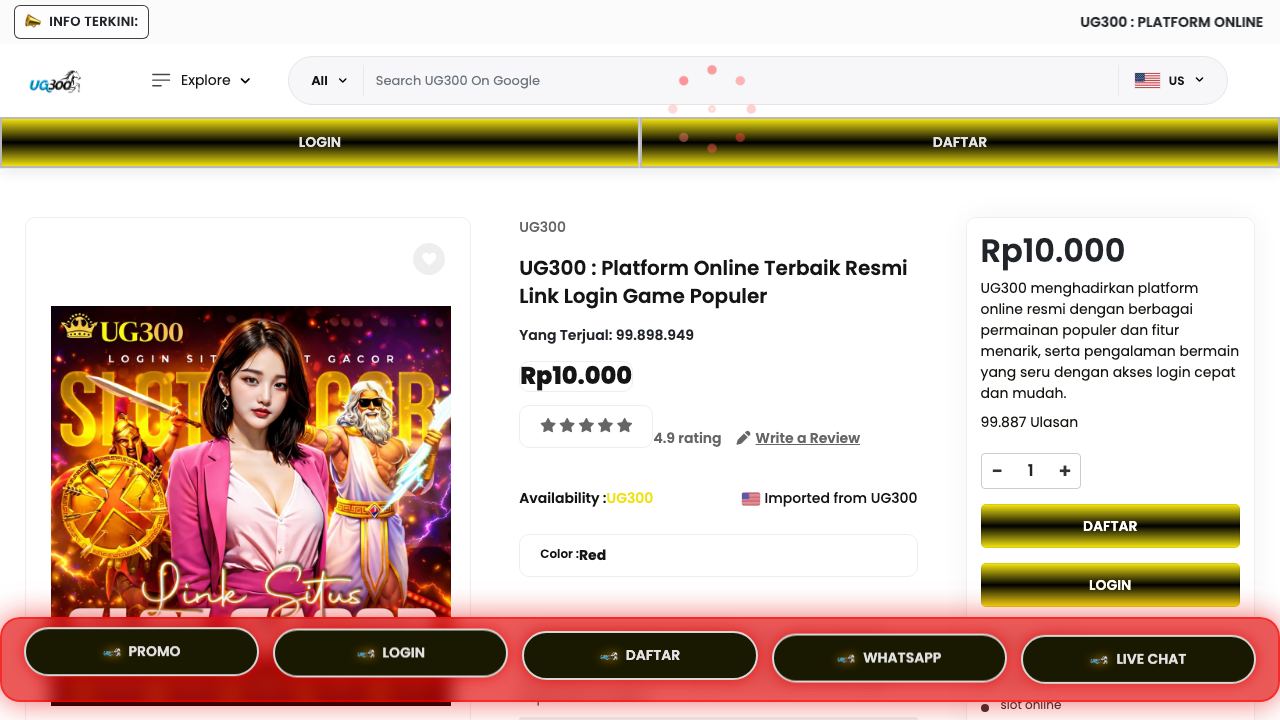Click the UG300 logo in the header
The image size is (1280, 720).
(55, 82)
